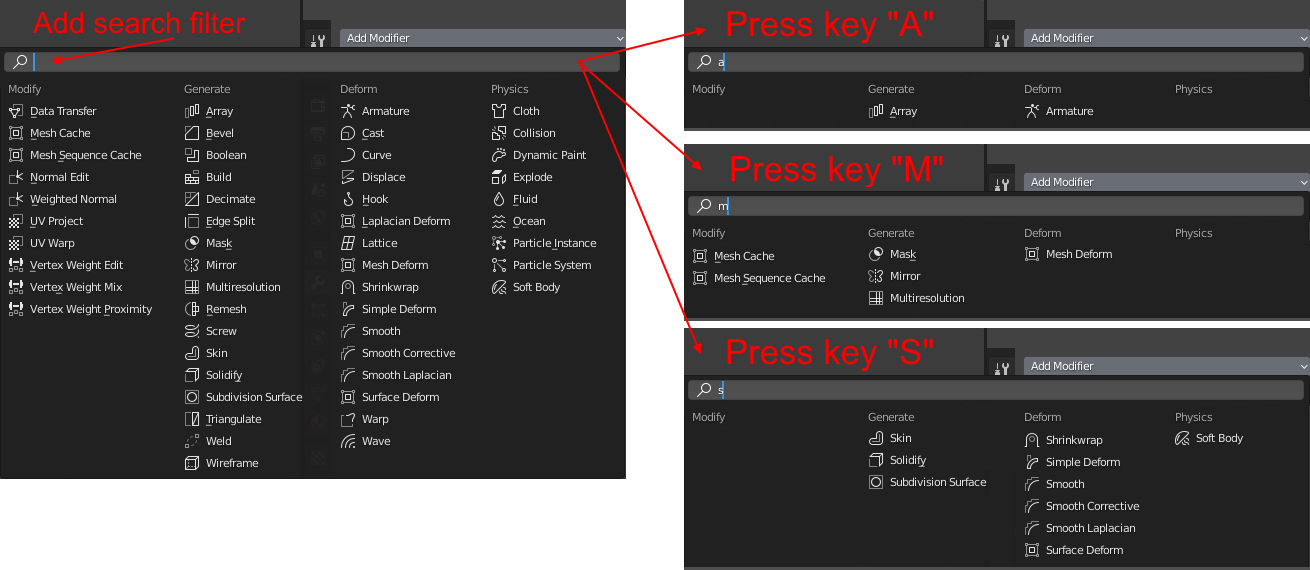Click the Decimate modifier icon
1310x570 pixels.
coord(193,199)
